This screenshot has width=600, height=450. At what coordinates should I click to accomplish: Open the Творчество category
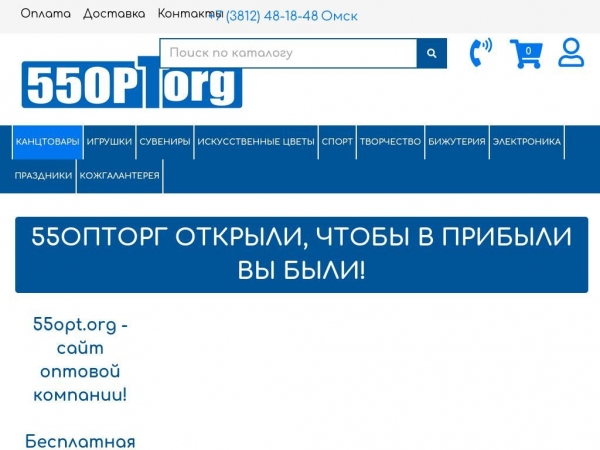390,142
